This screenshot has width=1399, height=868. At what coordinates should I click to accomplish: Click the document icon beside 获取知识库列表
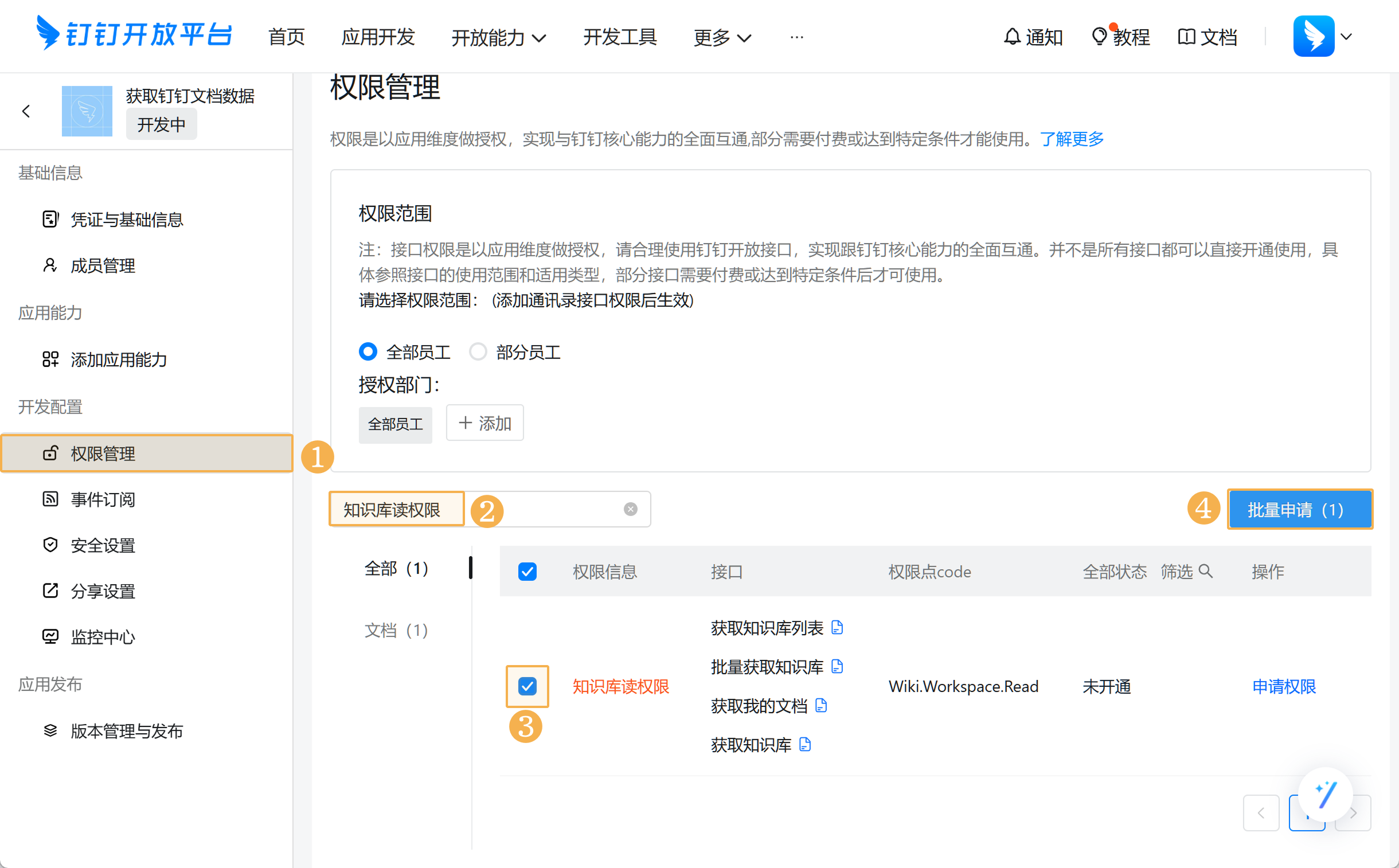point(837,627)
